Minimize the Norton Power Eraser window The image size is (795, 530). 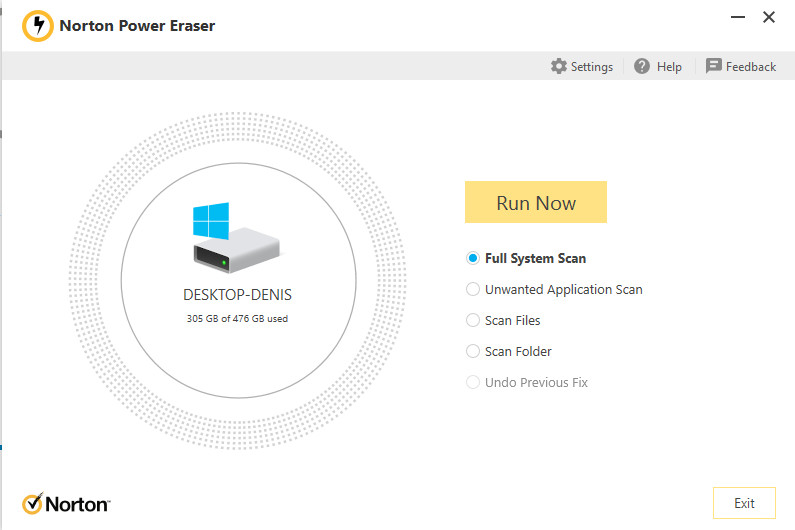738,17
